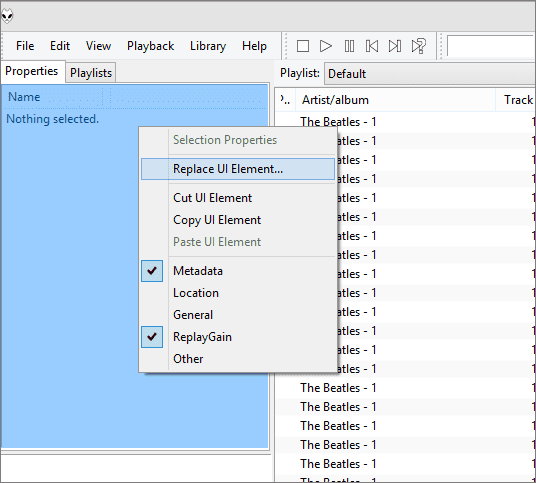This screenshot has width=536, height=483.
Task: Select the first 'The Beatles - 1' row
Action: coord(405,122)
